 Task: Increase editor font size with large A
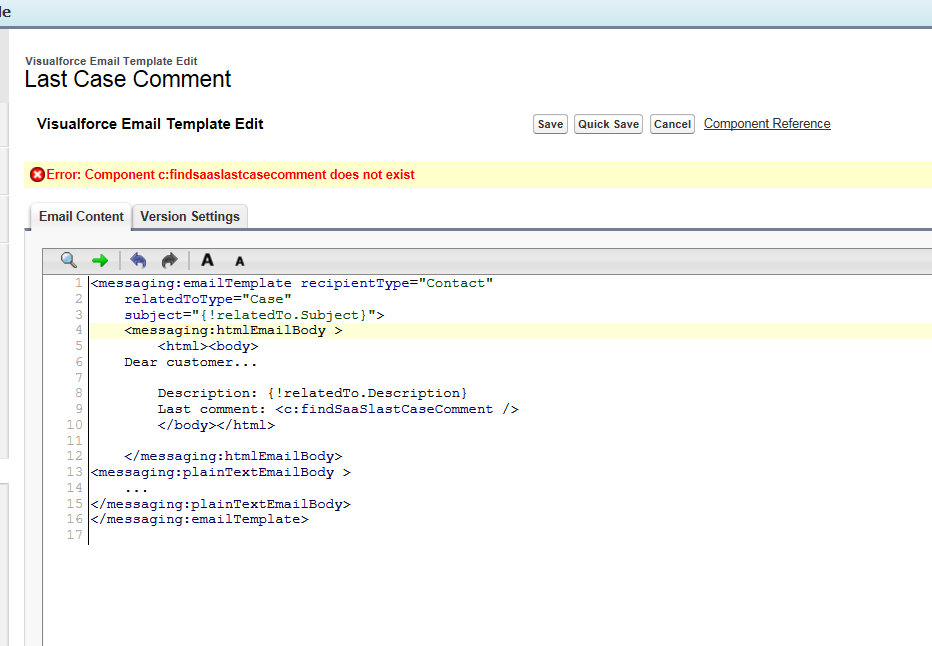tap(208, 260)
